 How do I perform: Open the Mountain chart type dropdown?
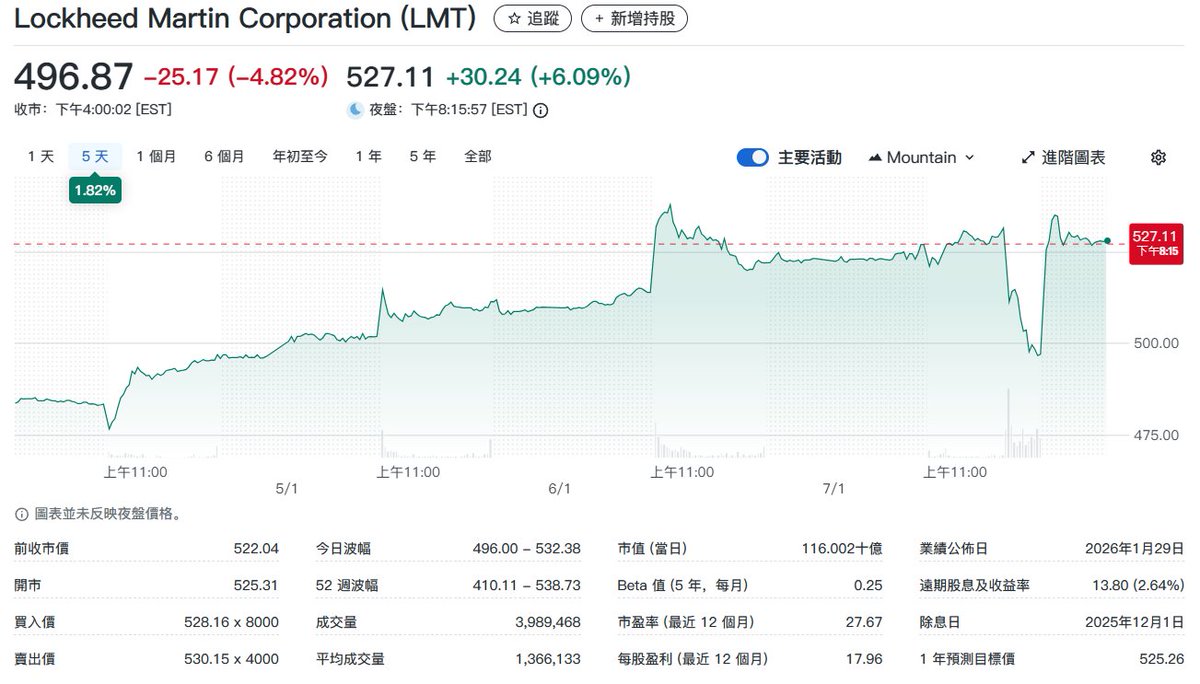pos(920,157)
